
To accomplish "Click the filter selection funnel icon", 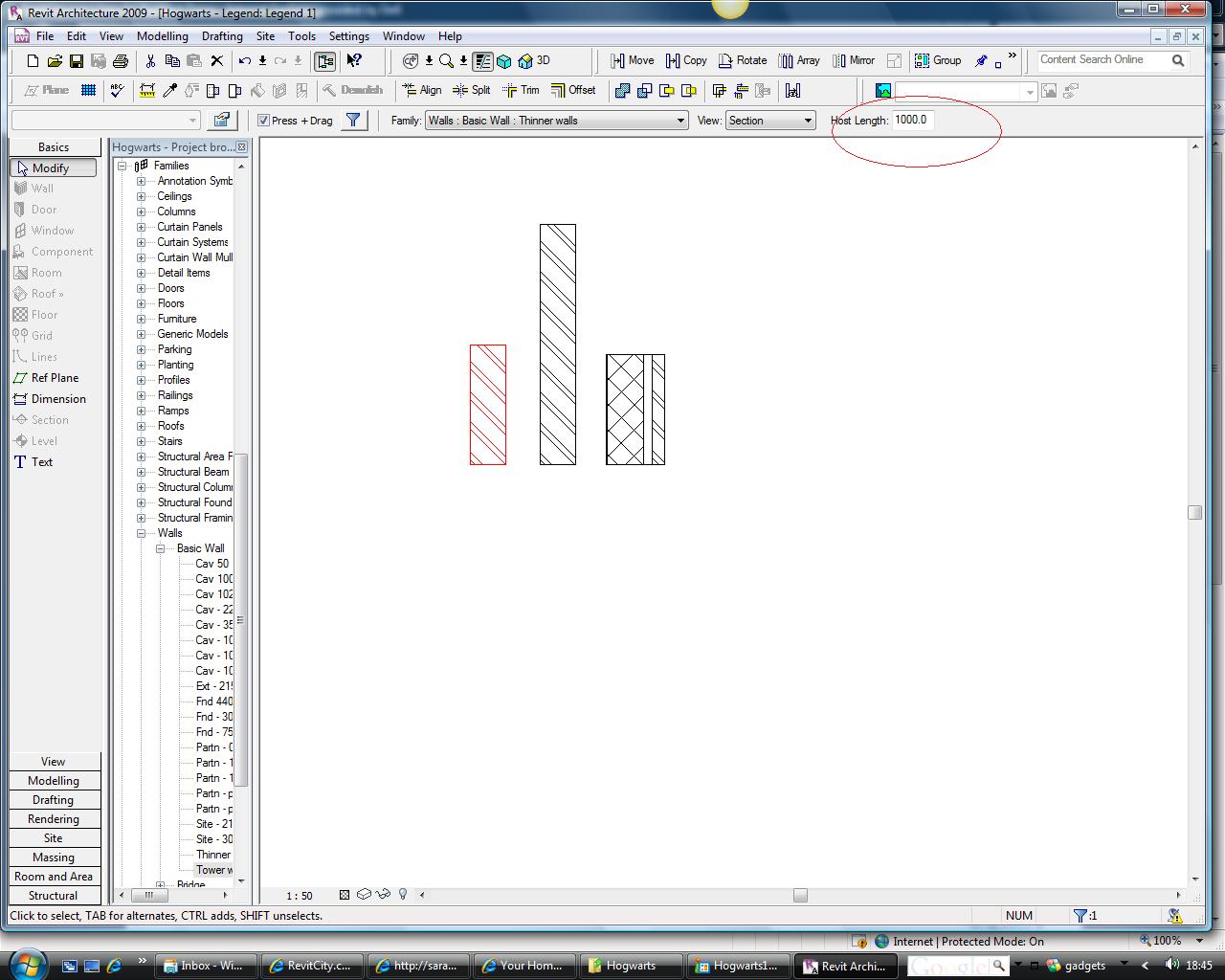I will [x=353, y=121].
